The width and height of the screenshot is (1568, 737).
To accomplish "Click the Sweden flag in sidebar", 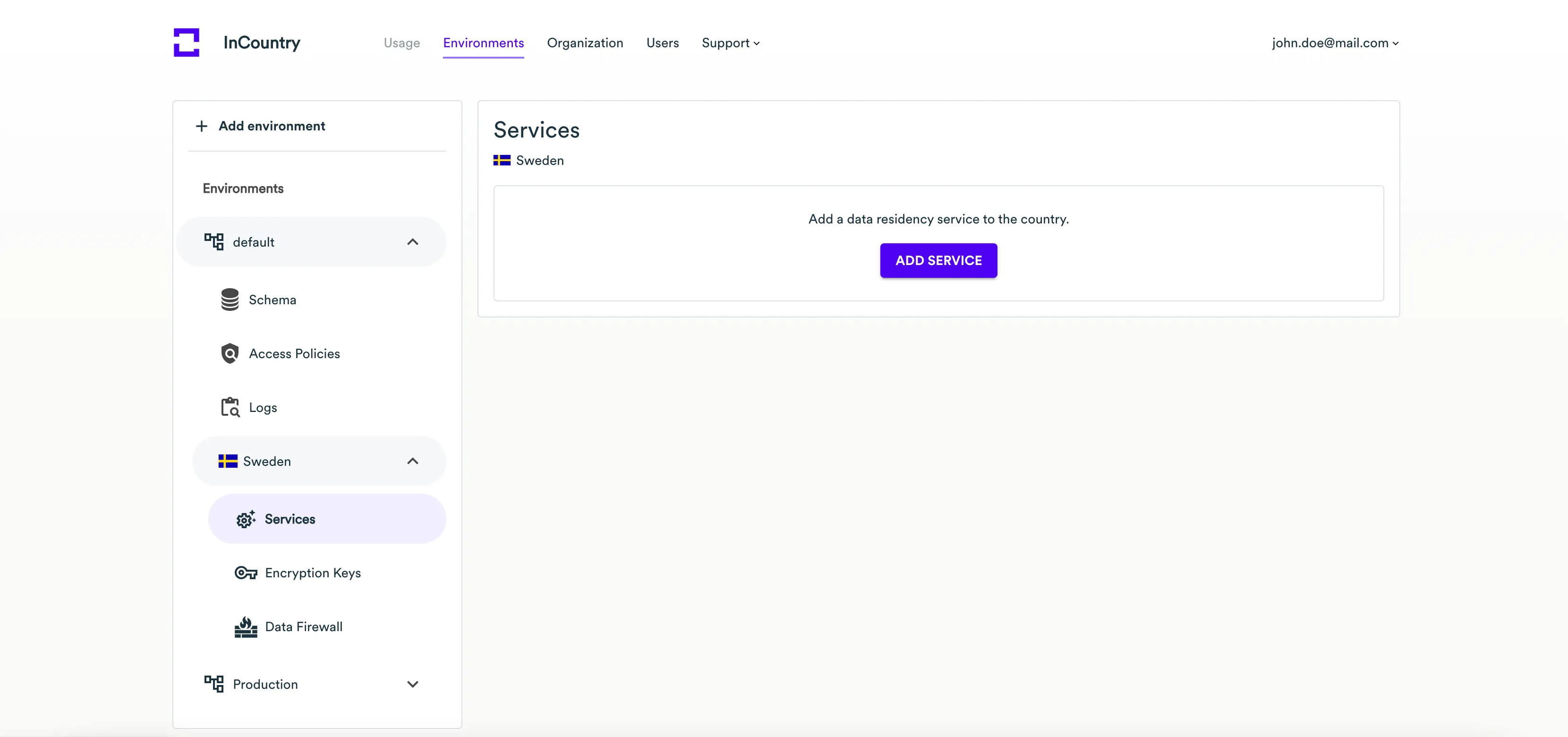I will [228, 461].
